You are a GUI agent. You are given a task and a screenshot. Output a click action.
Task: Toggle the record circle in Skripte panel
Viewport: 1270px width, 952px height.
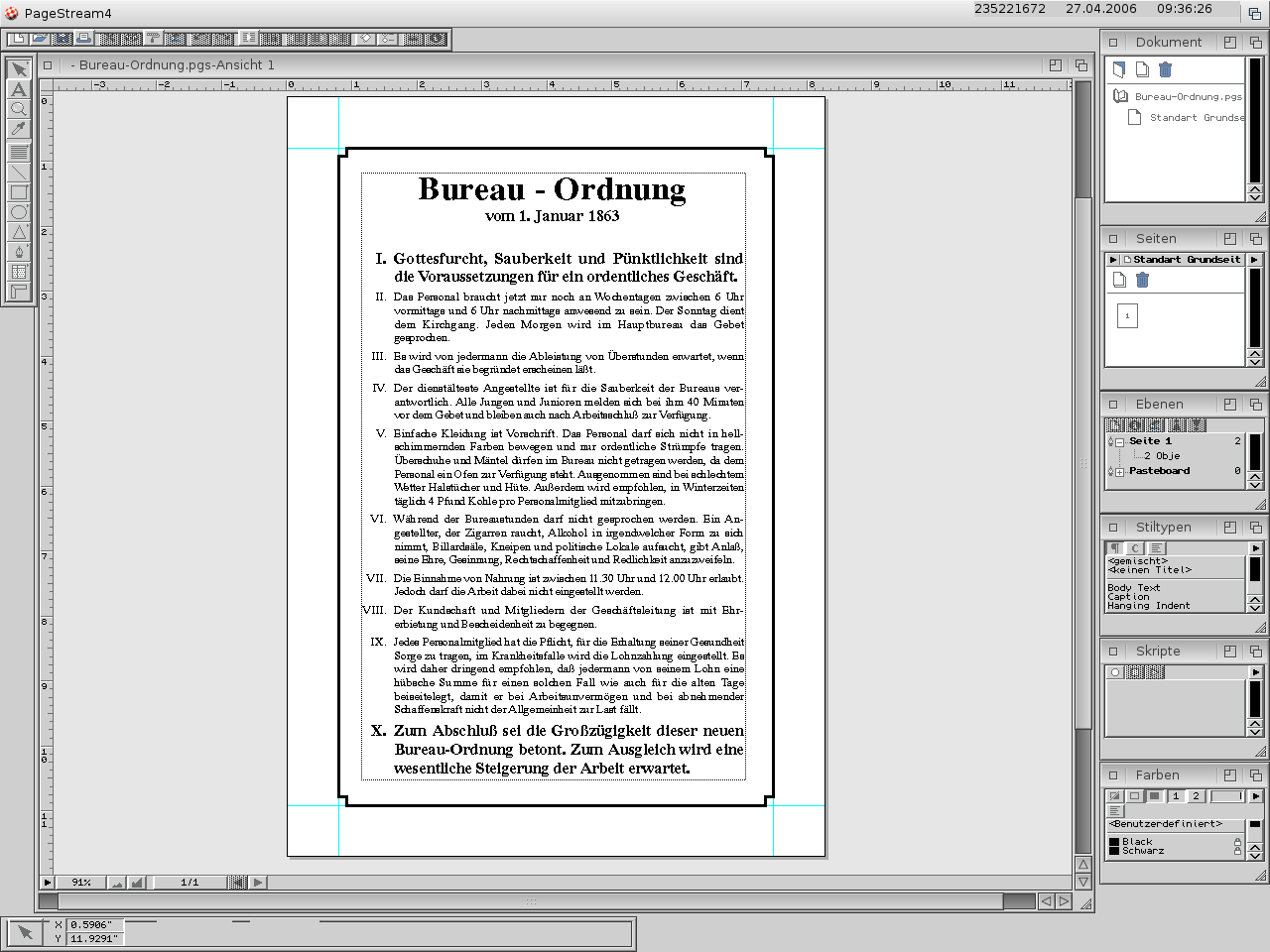click(1115, 672)
